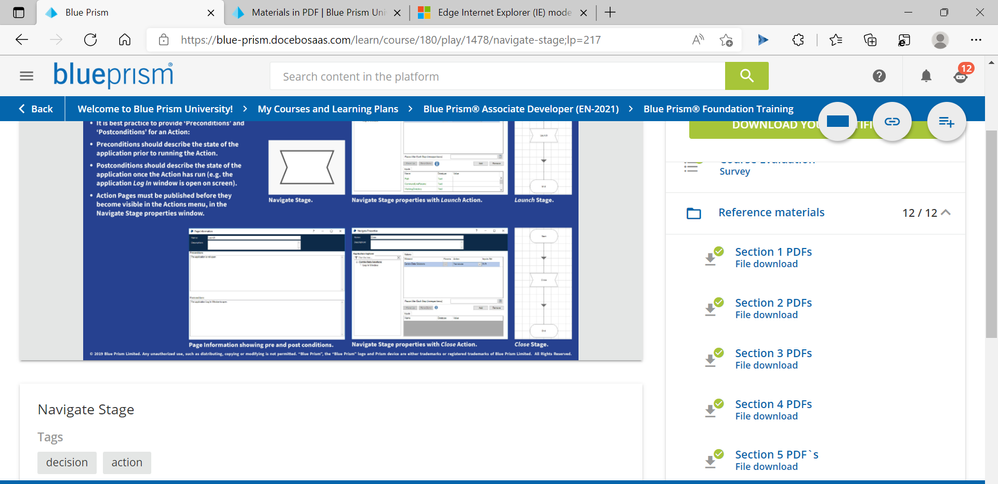Click the Back breadcrumb button

point(36,109)
